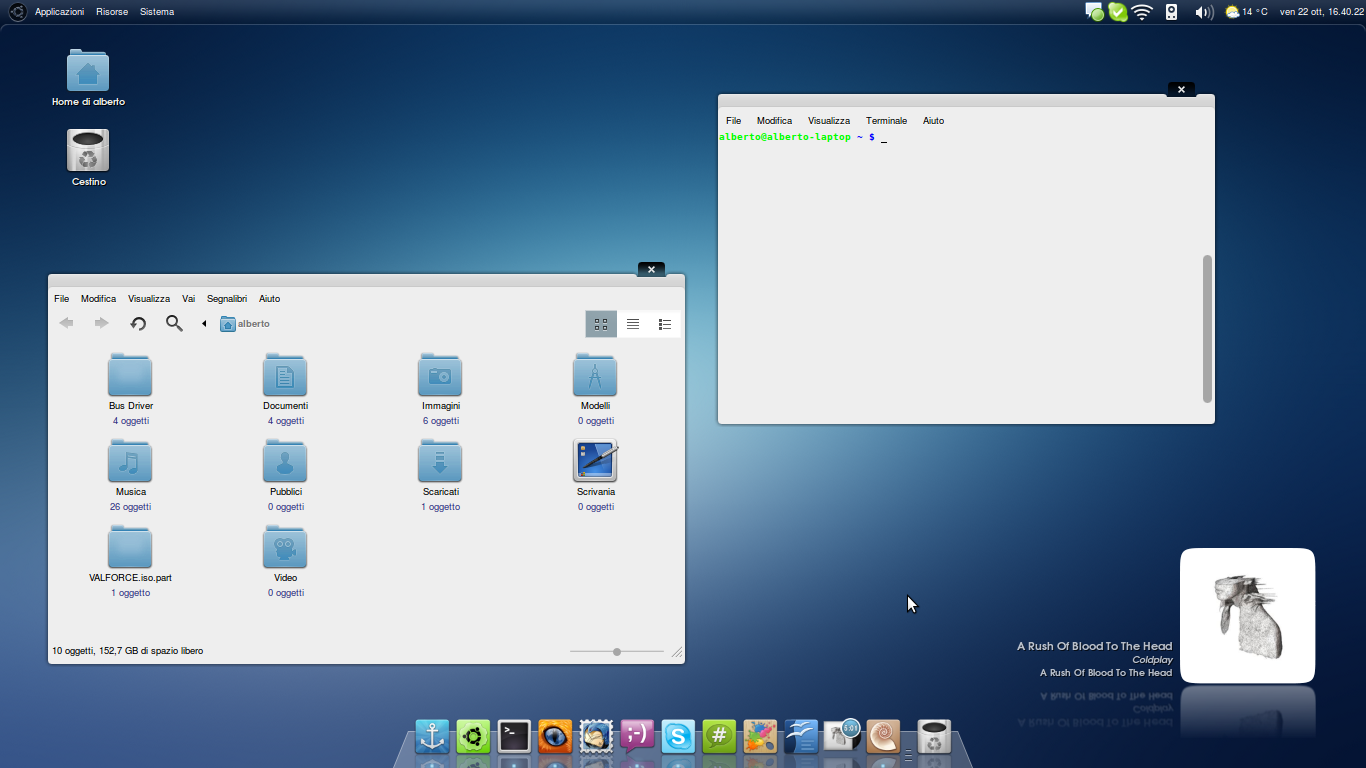Open the Cestino trash desktop icon
Image resolution: width=1366 pixels, height=768 pixels.
pyautogui.click(x=88, y=152)
